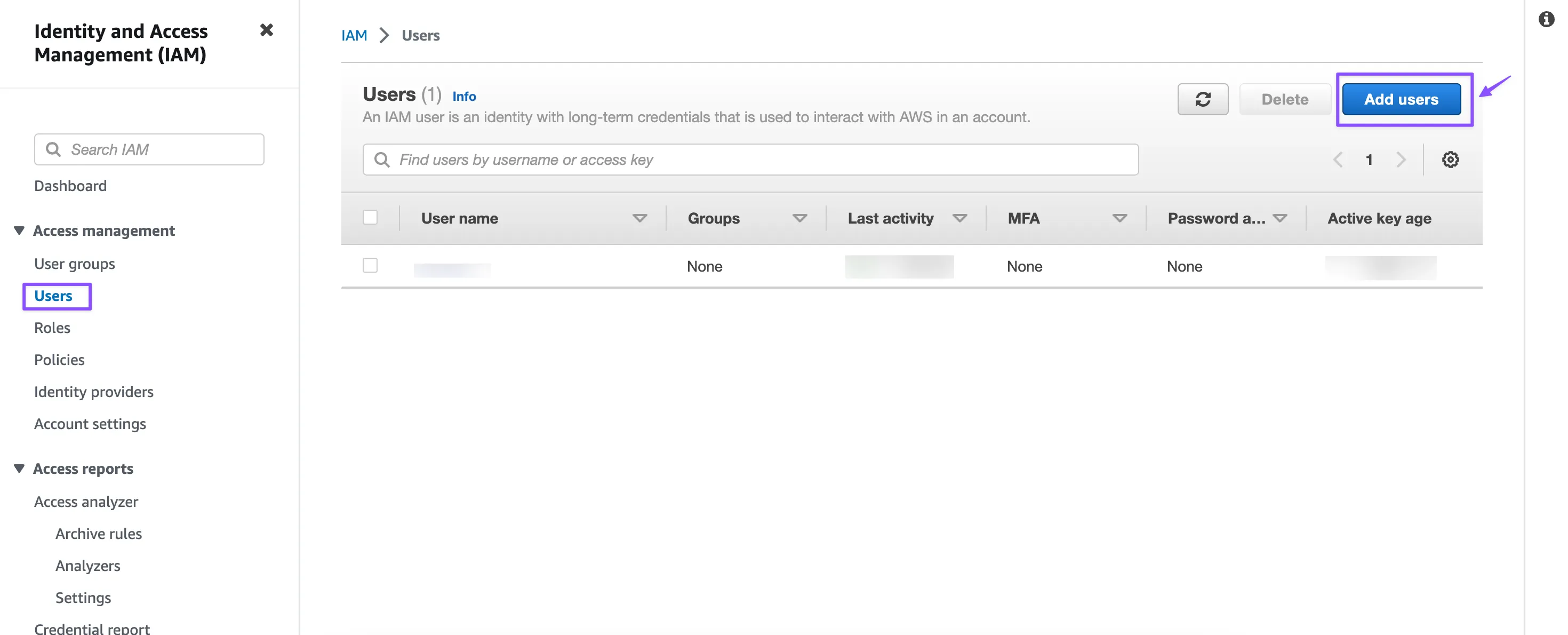1568x635 pixels.
Task: Collapse the Access reports section
Action: point(20,468)
